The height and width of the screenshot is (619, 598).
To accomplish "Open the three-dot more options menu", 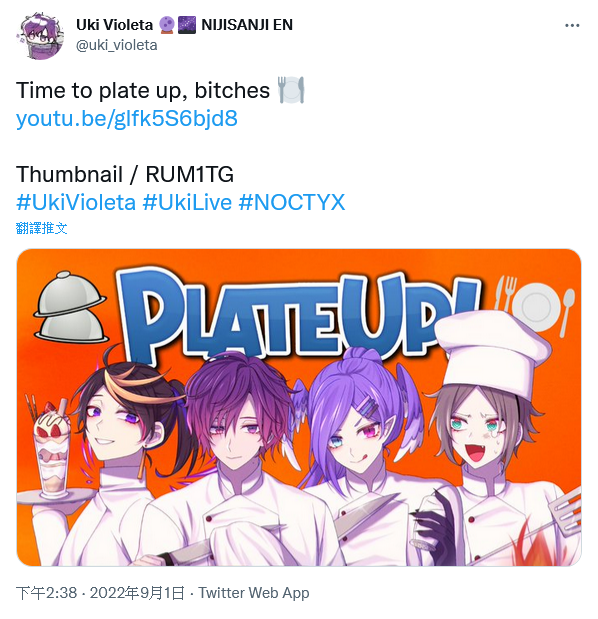I will coord(572,26).
